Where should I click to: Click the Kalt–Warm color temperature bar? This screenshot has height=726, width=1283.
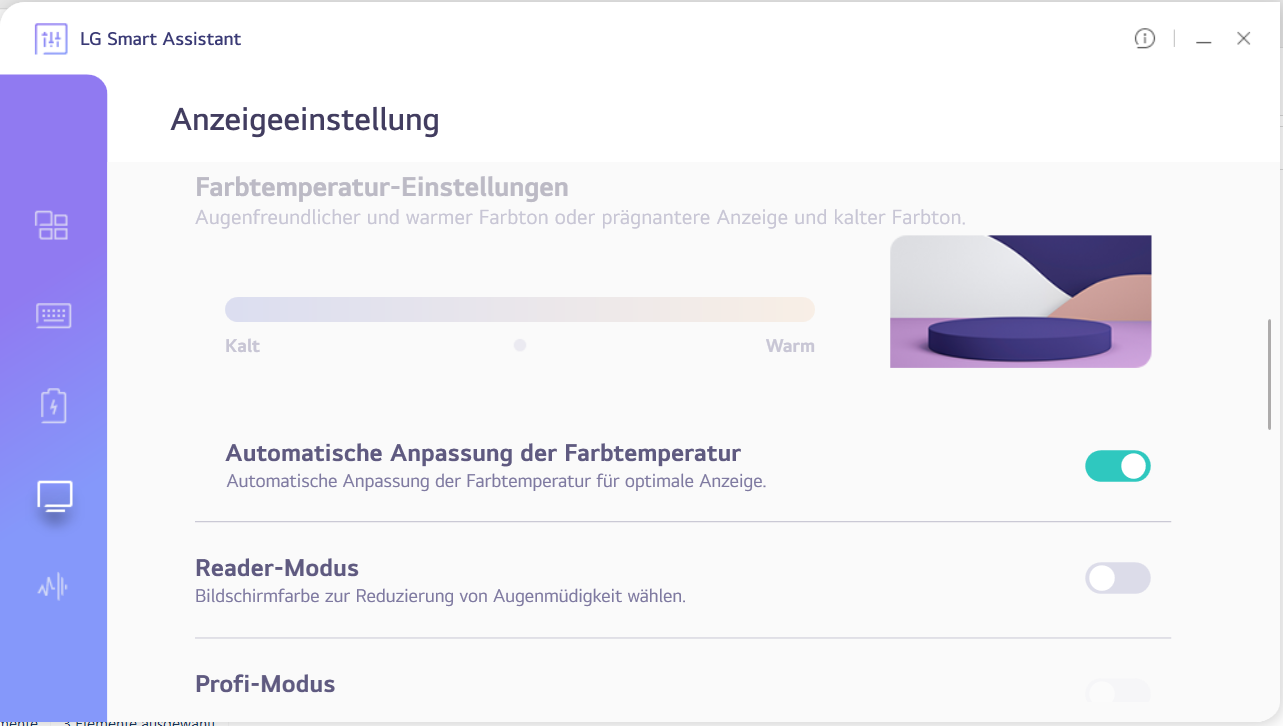click(520, 310)
